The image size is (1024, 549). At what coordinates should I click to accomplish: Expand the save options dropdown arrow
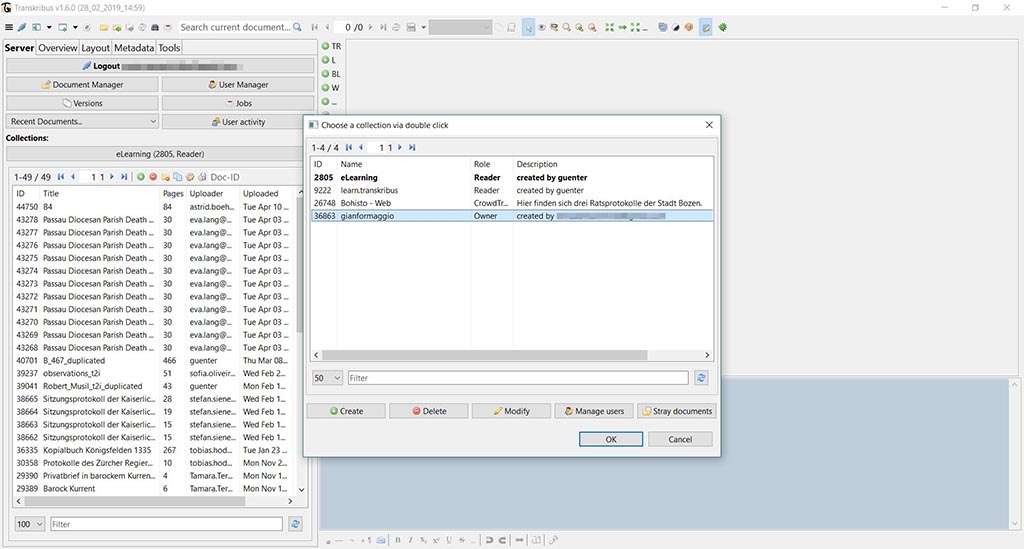click(x=423, y=27)
